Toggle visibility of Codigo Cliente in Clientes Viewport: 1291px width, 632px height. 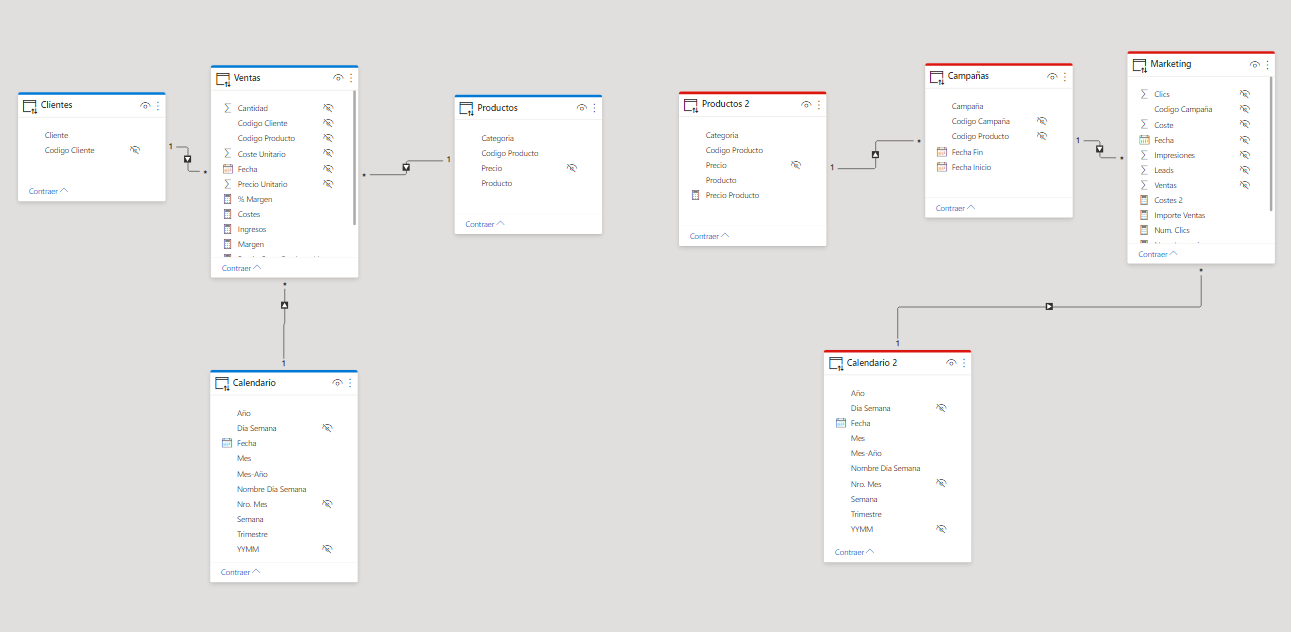click(134, 150)
